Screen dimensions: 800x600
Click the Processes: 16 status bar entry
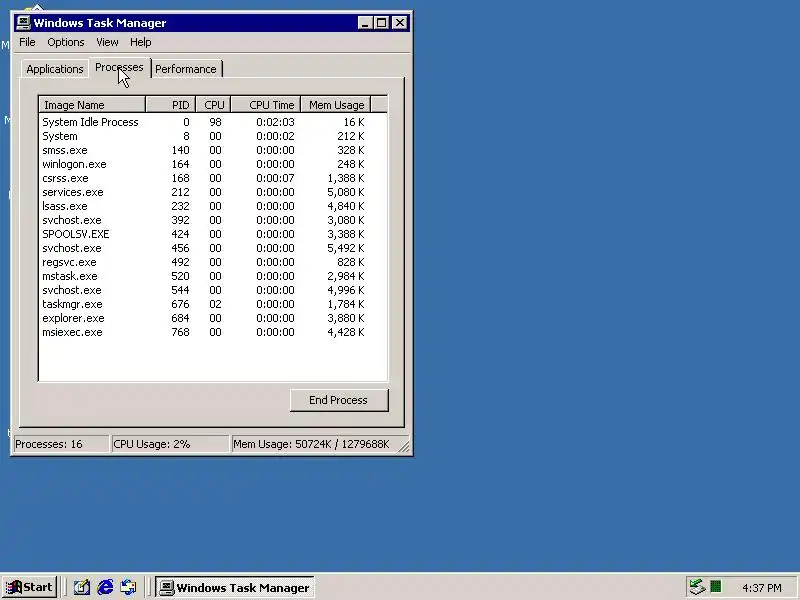pos(61,444)
